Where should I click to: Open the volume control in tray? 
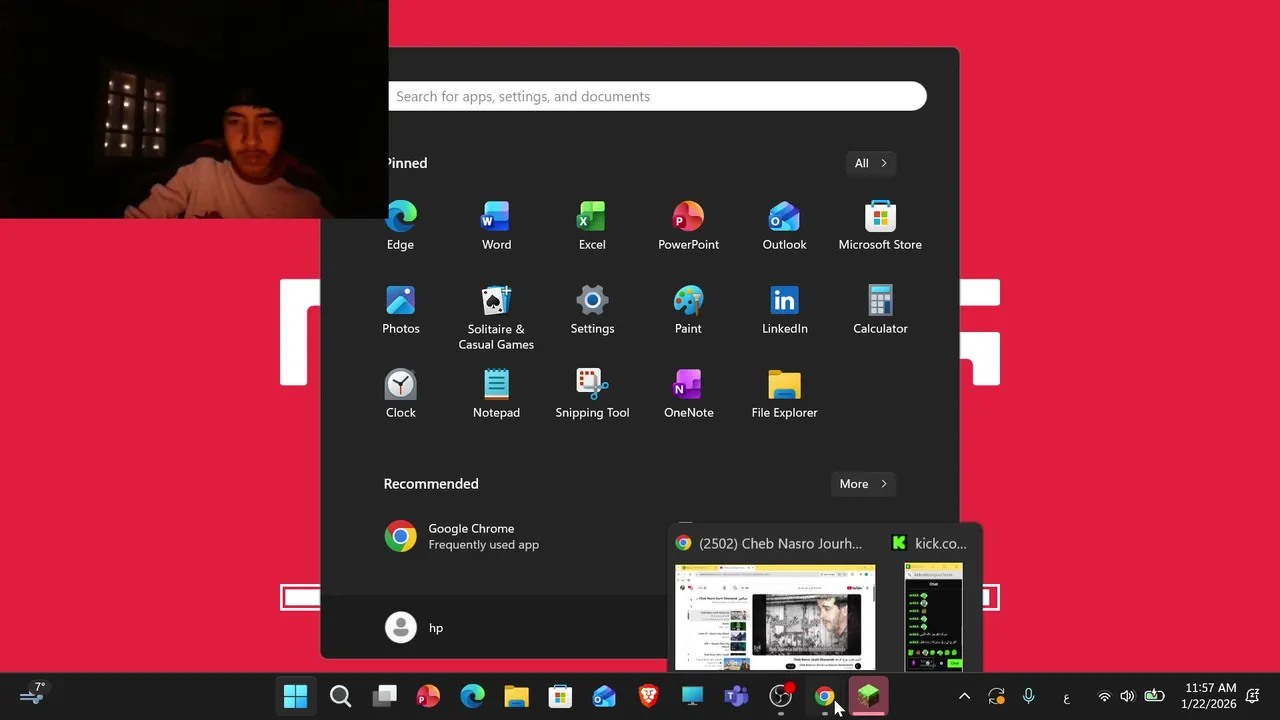click(x=1128, y=696)
